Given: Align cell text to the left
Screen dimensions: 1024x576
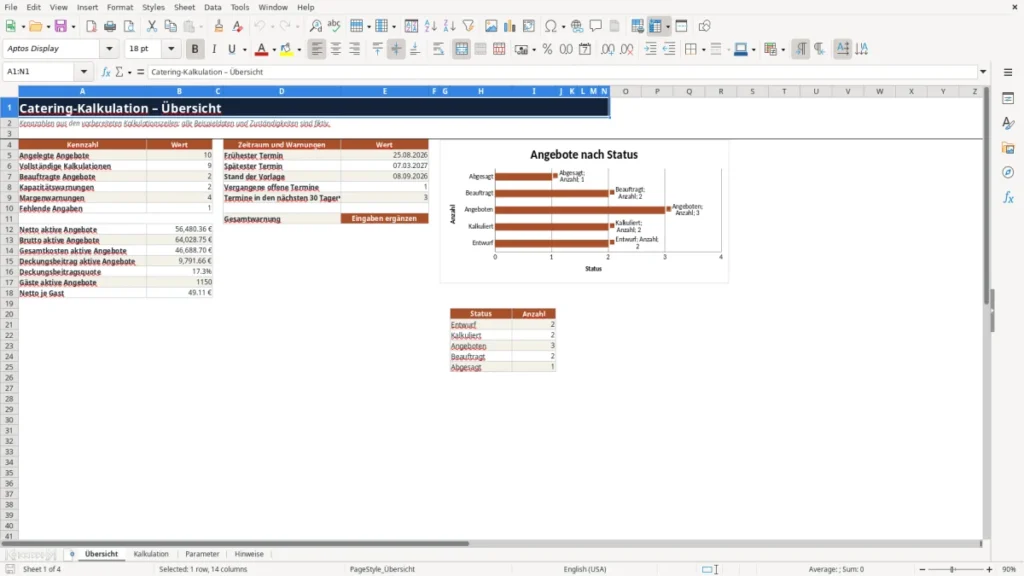Looking at the screenshot, I should click(x=317, y=49).
